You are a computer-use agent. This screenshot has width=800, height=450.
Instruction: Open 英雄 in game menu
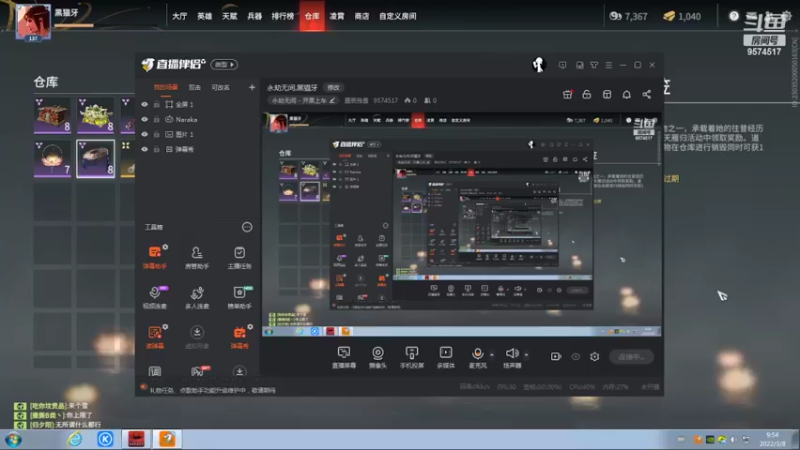tap(205, 16)
